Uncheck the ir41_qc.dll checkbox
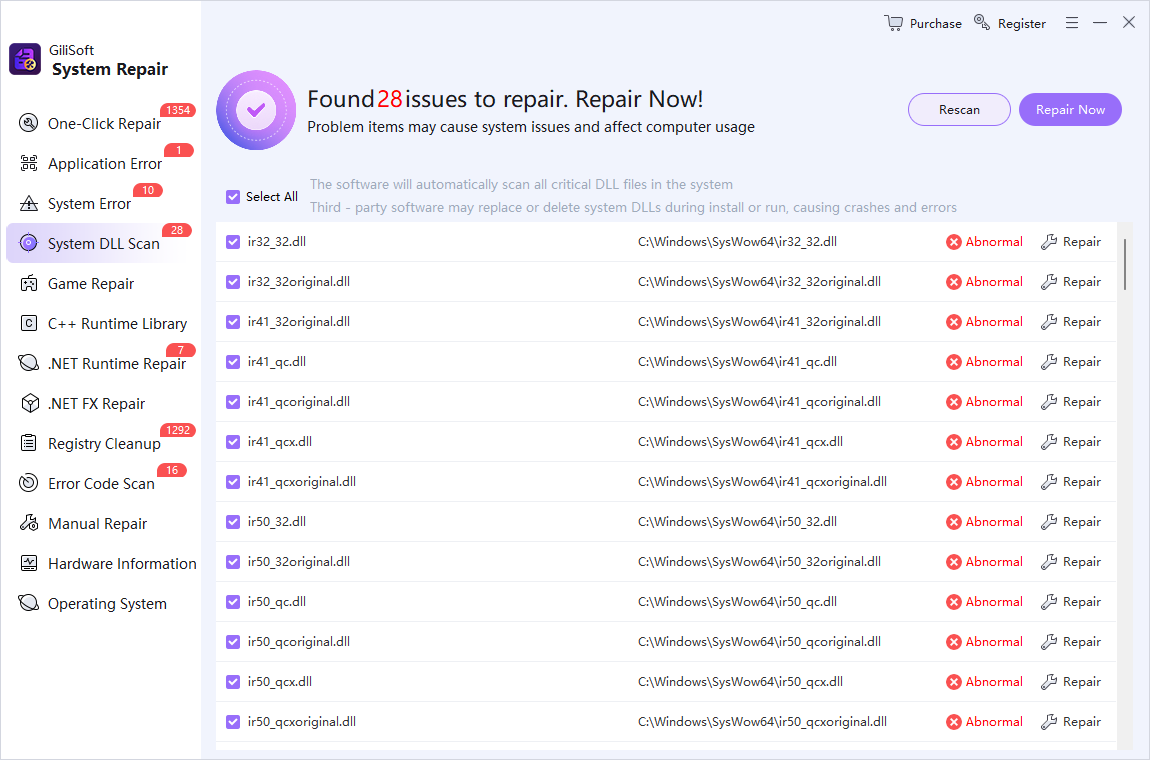The width and height of the screenshot is (1150, 760). coord(232,362)
